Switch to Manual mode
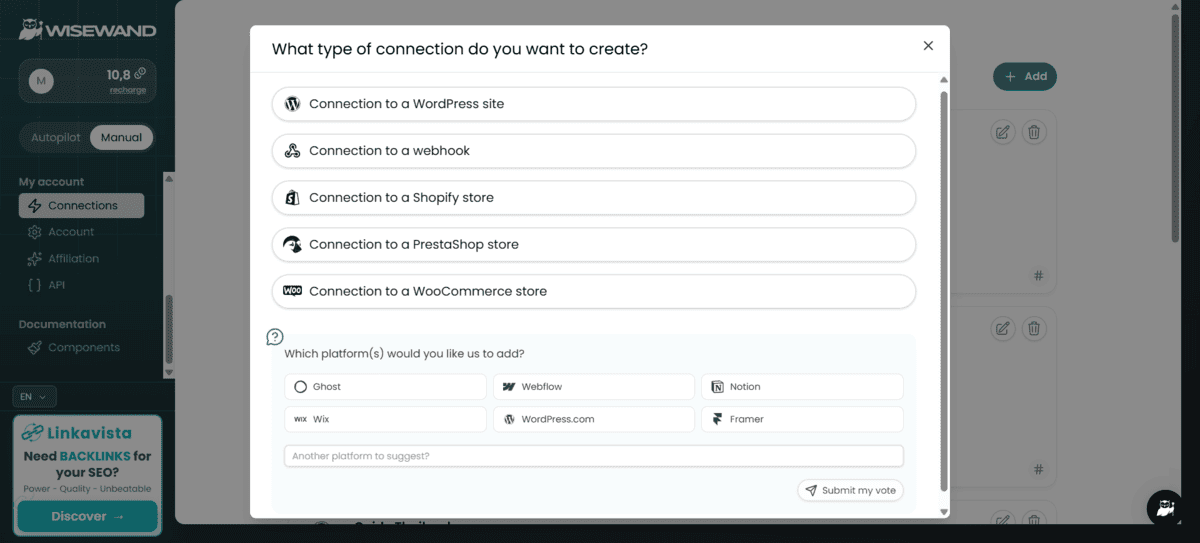Image resolution: width=1200 pixels, height=543 pixels. click(x=121, y=138)
